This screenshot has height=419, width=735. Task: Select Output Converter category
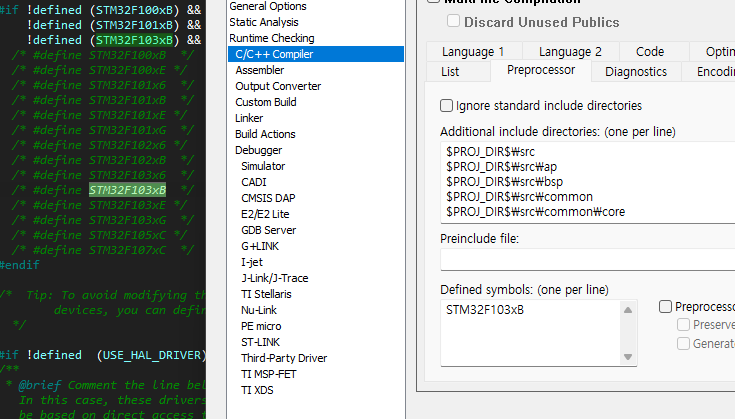[x=278, y=86]
